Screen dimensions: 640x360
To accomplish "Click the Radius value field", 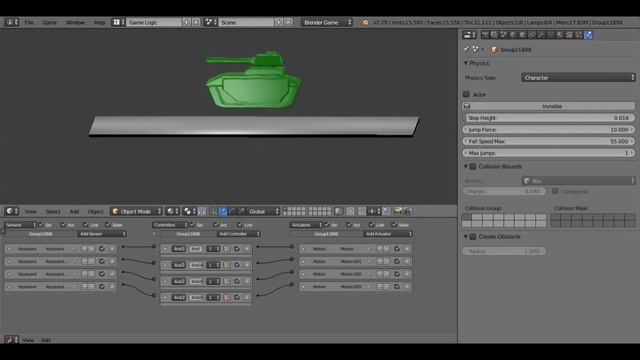I will (504, 251).
